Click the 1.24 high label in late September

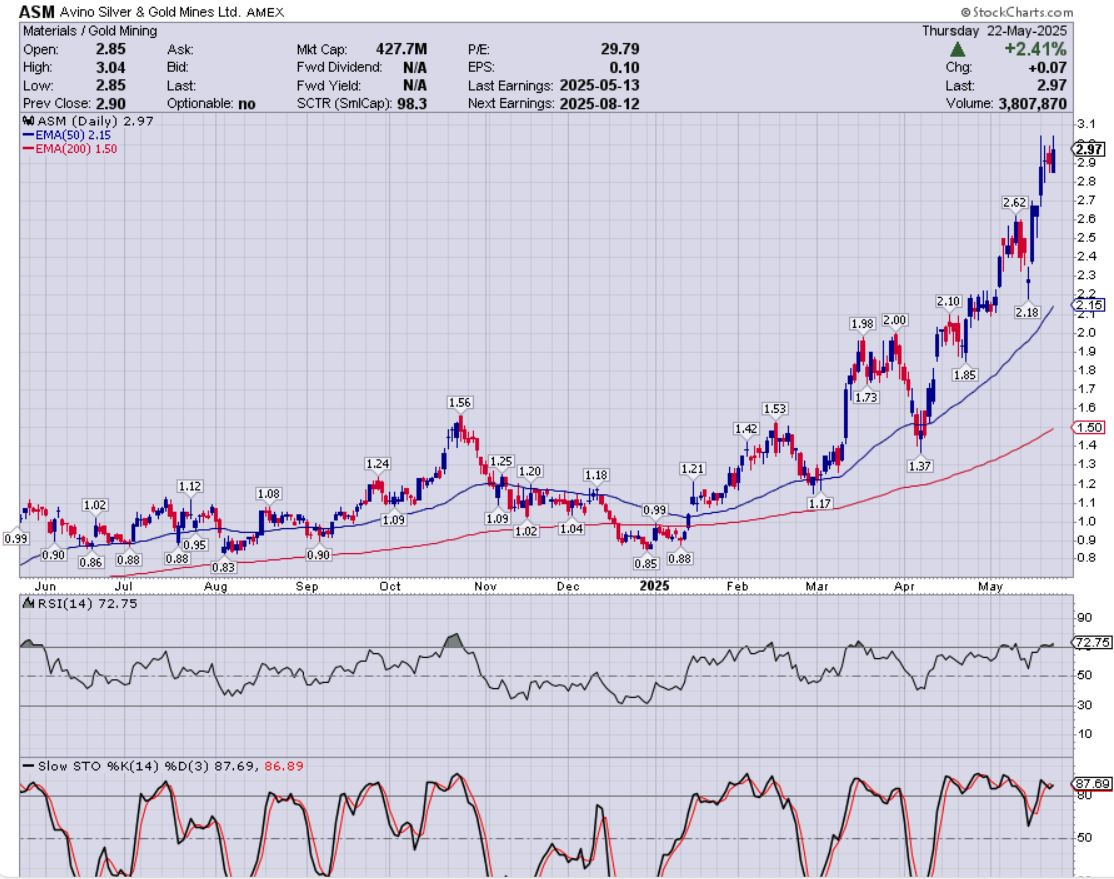point(377,463)
